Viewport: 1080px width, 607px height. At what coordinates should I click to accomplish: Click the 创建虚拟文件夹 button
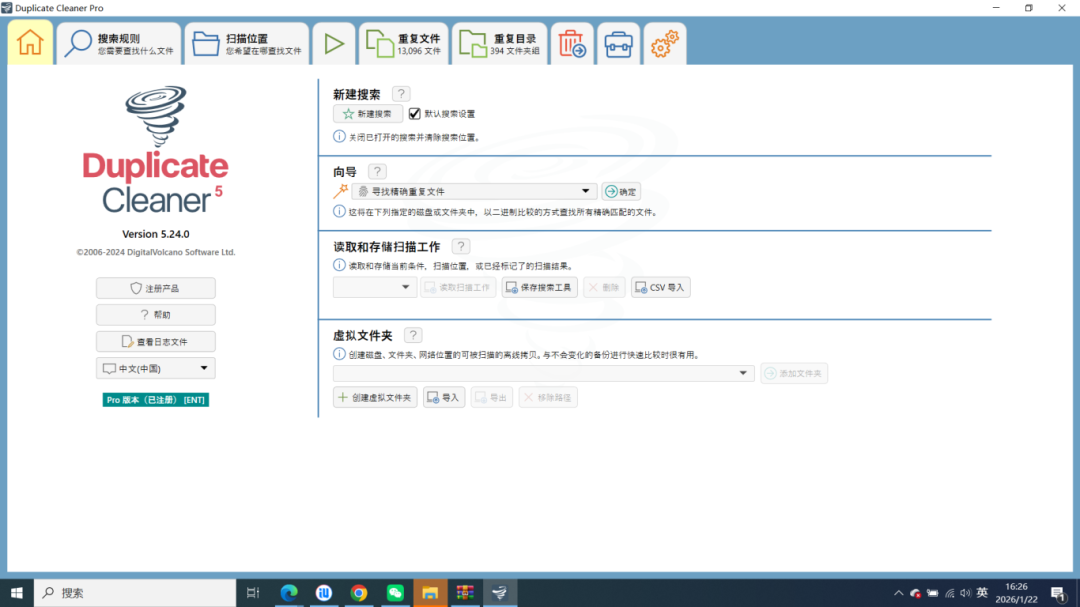click(x=375, y=398)
